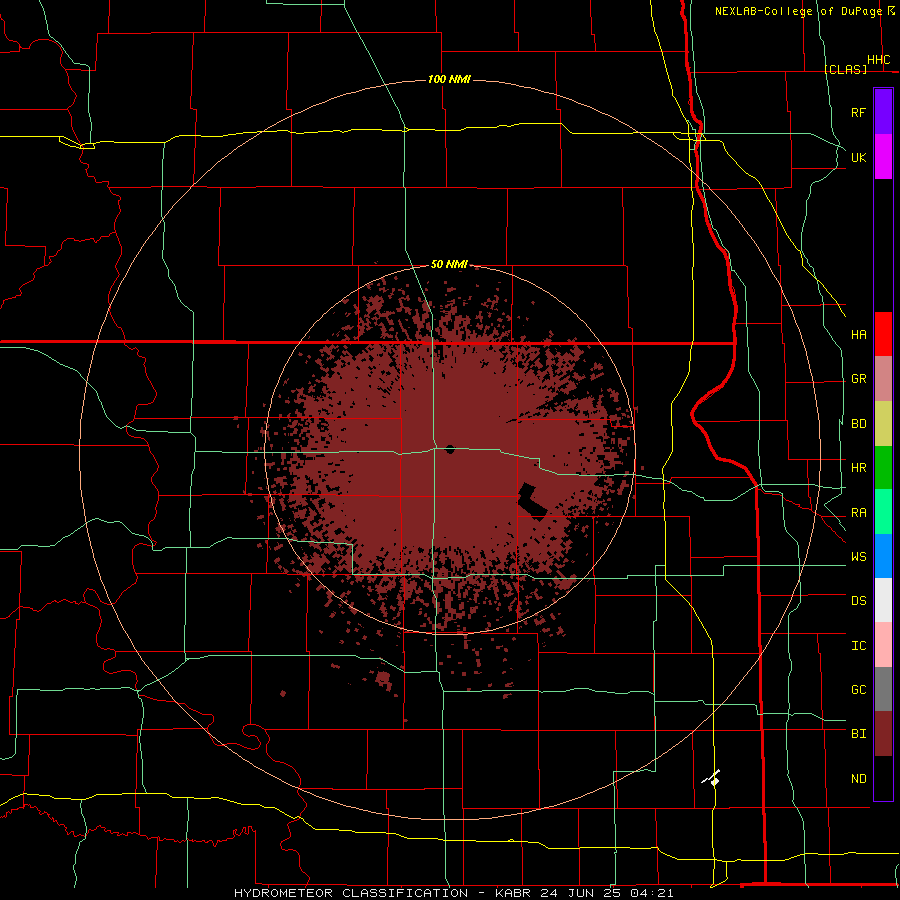Click the HHC product code label
The image size is (900, 900).
click(878, 60)
